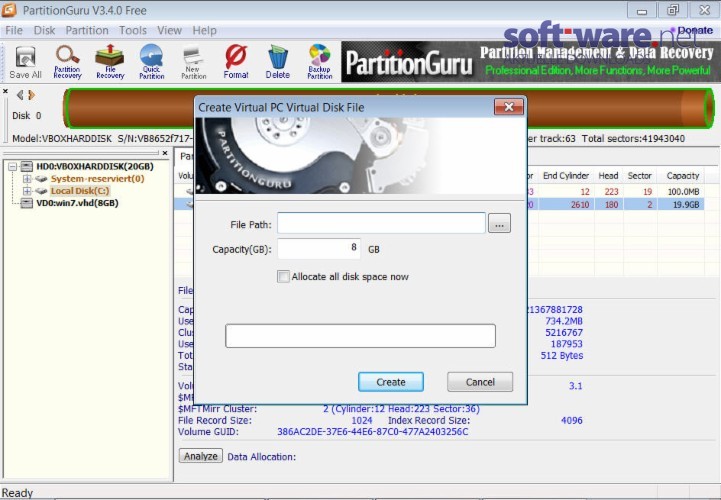Expand the System-reserviert tree node
Viewport: 721px width, 500px height.
[27, 178]
